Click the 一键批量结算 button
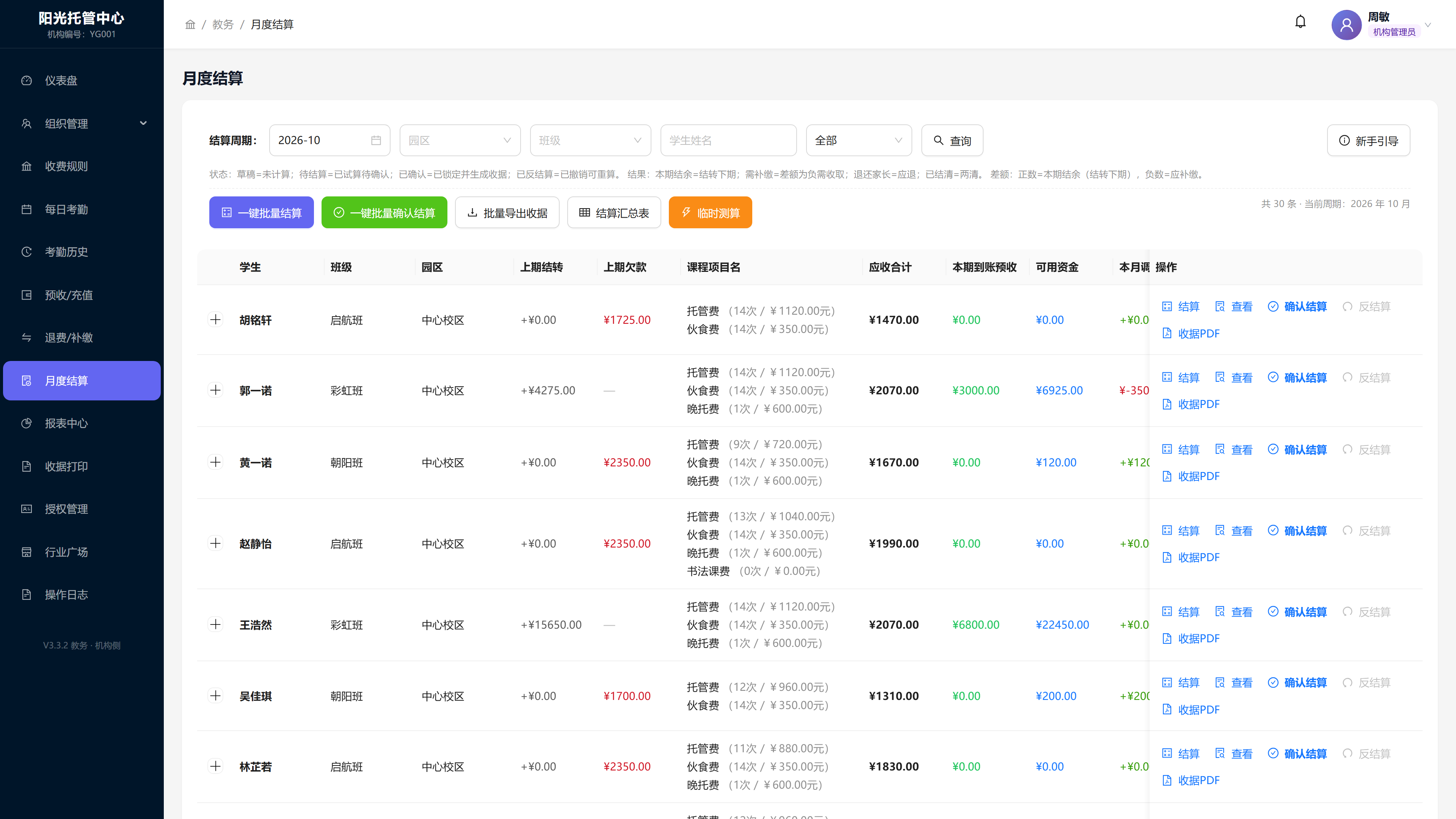This screenshot has width=1456, height=819. tap(261, 212)
